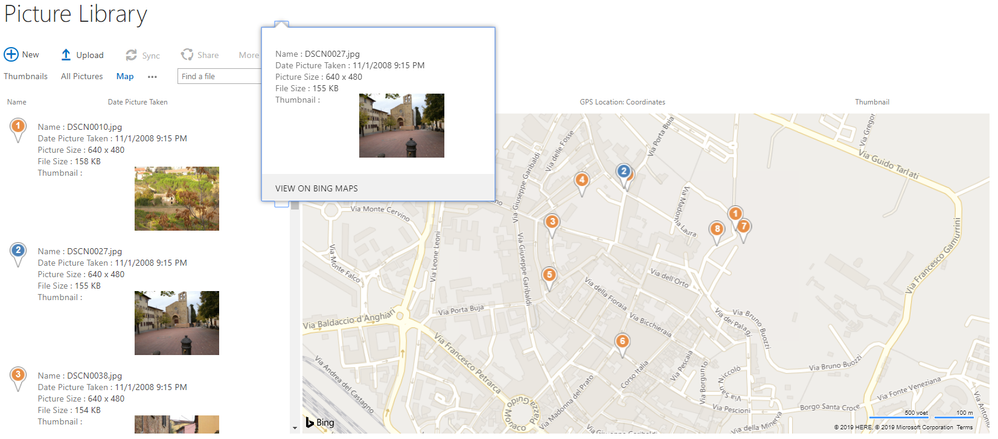Viewport: 998px width, 439px height.
Task: Click the thumbnail in map popup
Action: point(402,125)
